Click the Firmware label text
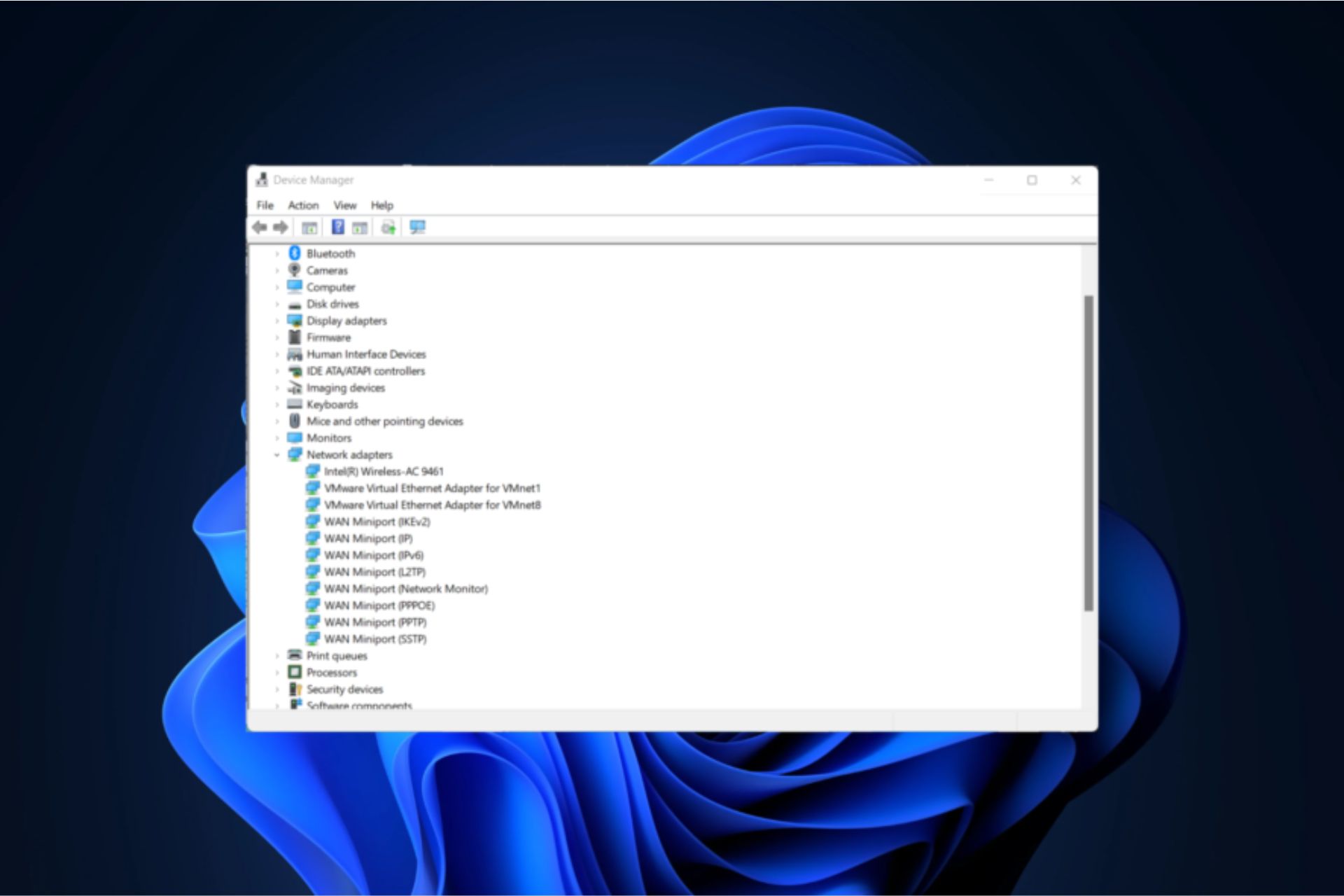 [328, 337]
